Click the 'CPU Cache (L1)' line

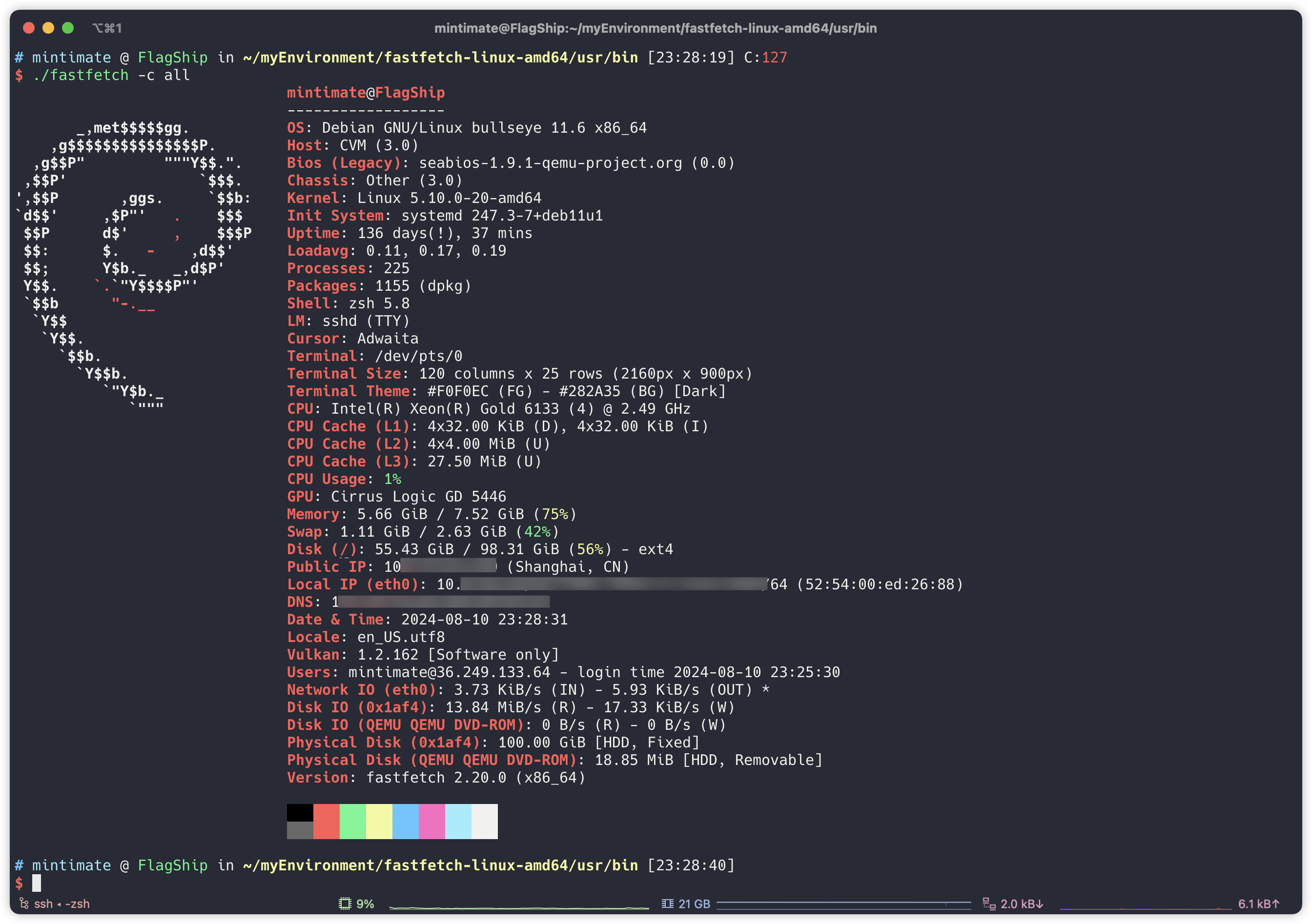tap(498, 426)
